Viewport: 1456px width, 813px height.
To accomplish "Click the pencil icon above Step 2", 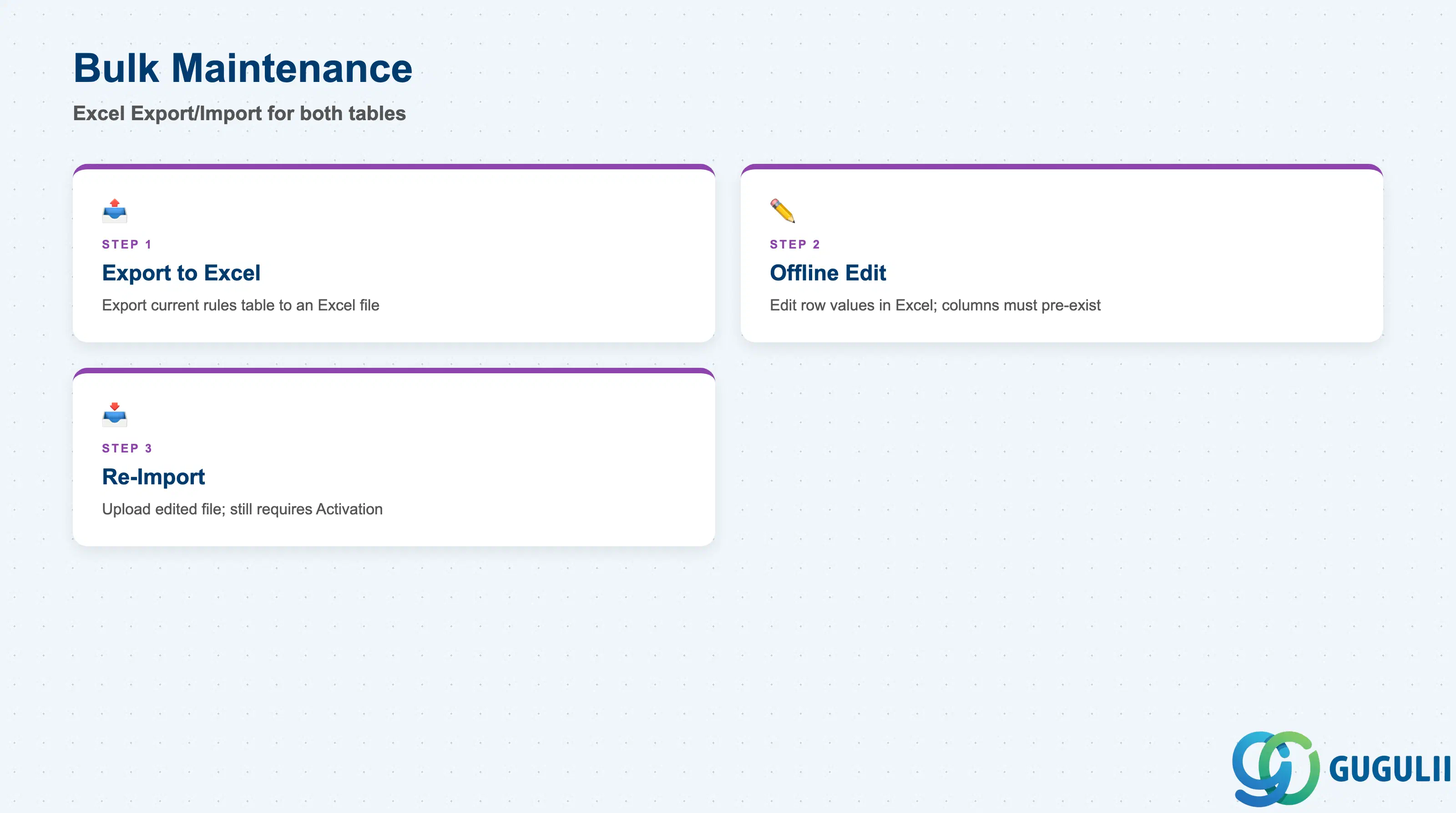I will [x=783, y=210].
